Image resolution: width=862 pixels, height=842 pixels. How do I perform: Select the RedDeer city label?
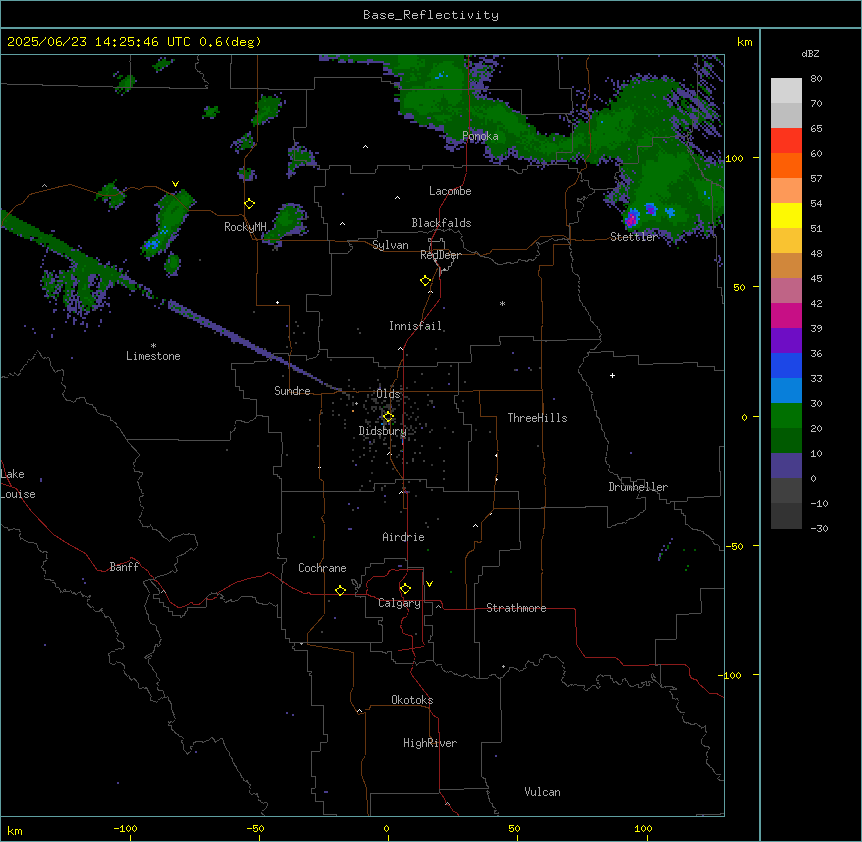(440, 255)
